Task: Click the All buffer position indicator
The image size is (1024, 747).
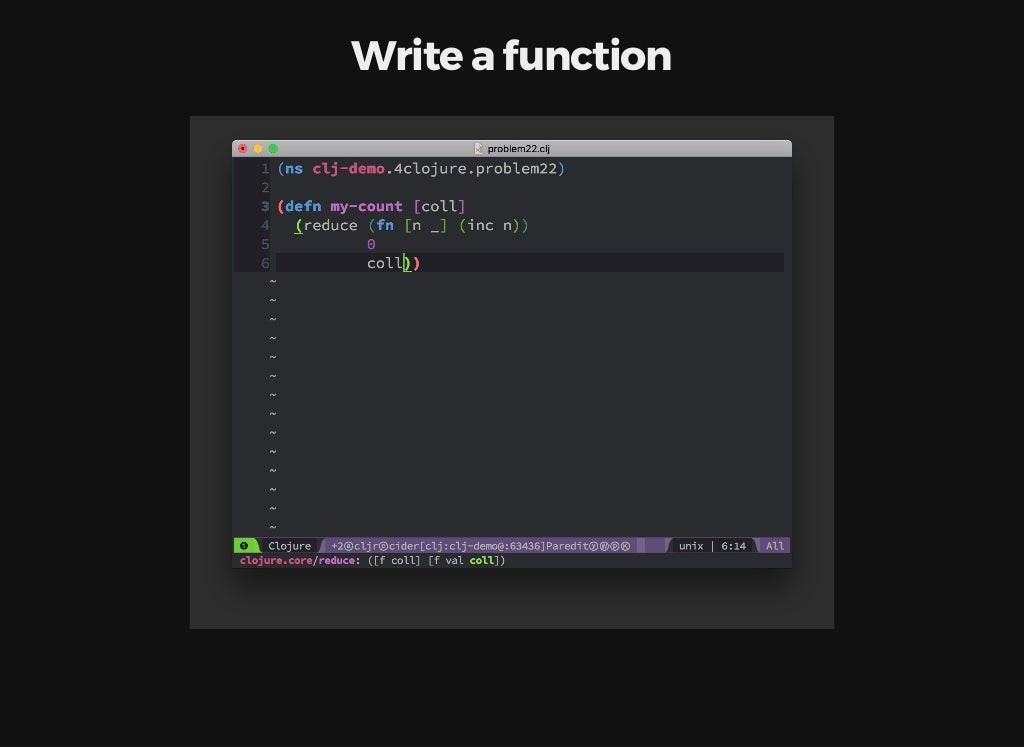Action: point(775,546)
